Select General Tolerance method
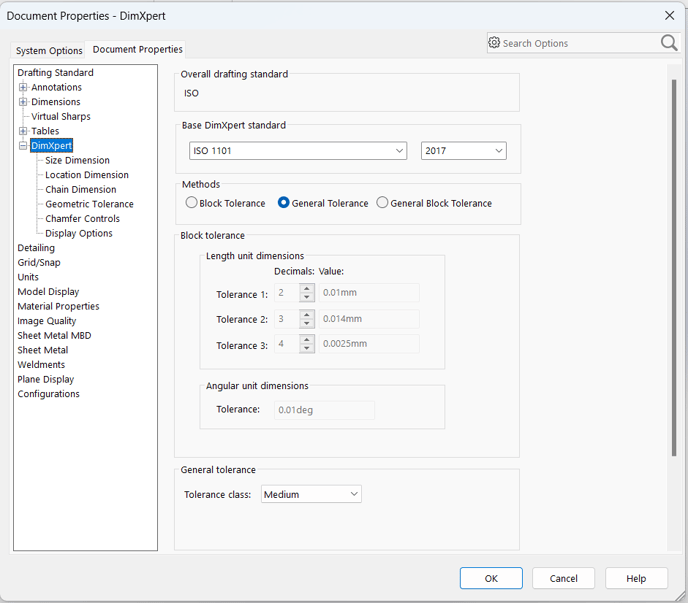Viewport: 688px width, 603px height. click(283, 203)
